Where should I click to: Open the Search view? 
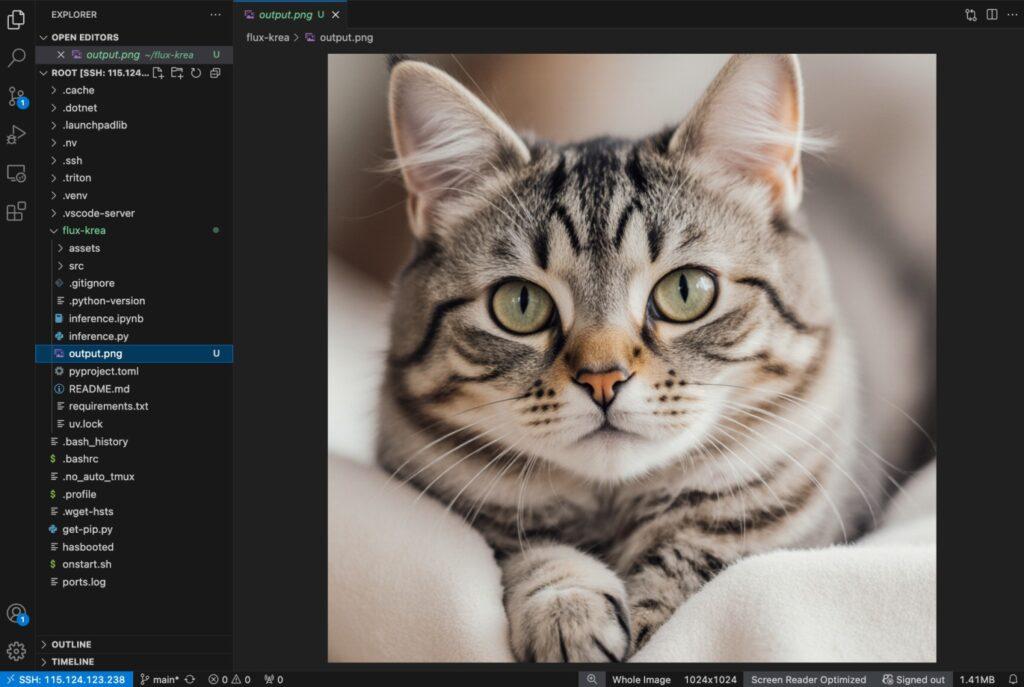pyautogui.click(x=16, y=57)
